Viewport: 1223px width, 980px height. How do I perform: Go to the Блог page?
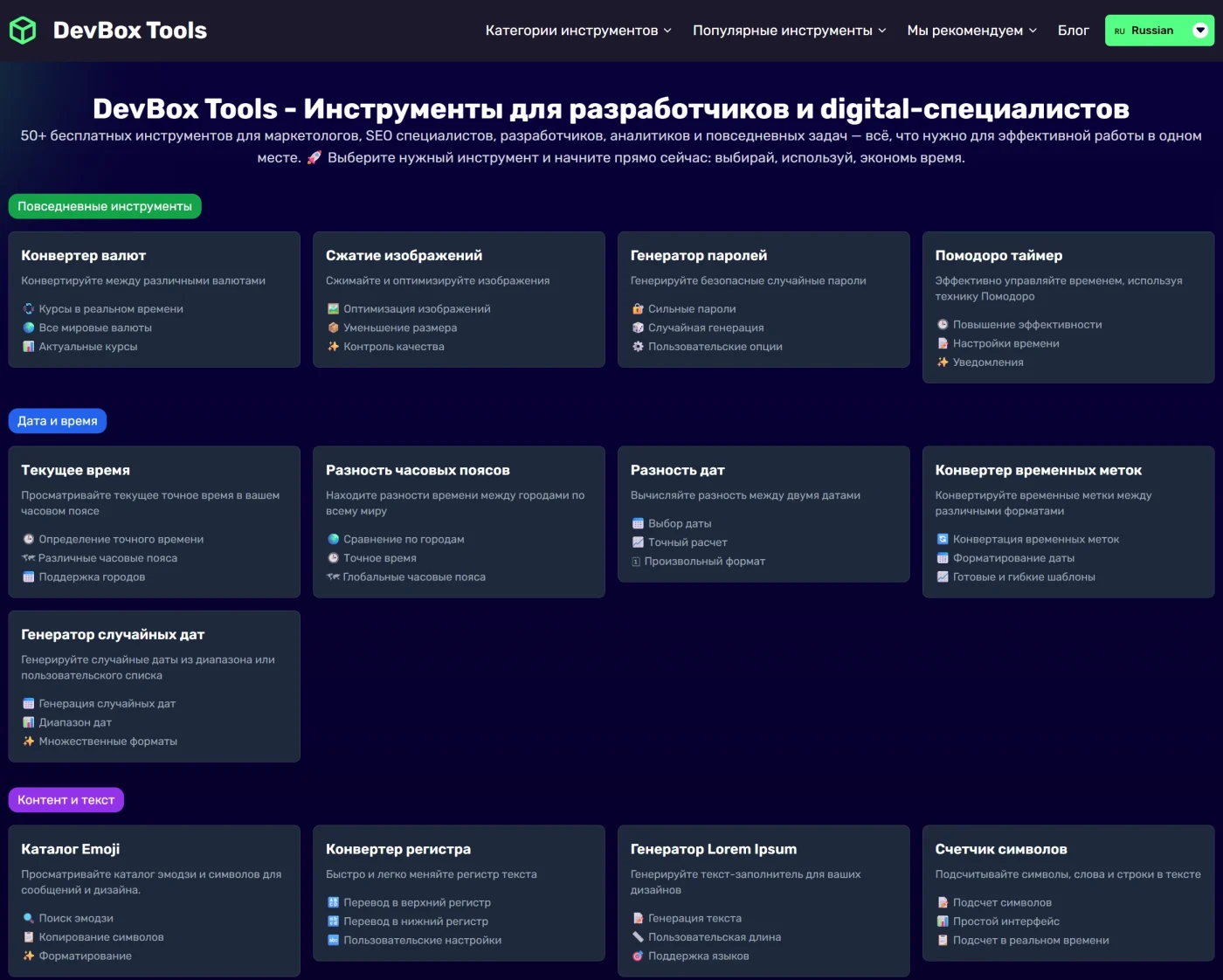pos(1073,31)
